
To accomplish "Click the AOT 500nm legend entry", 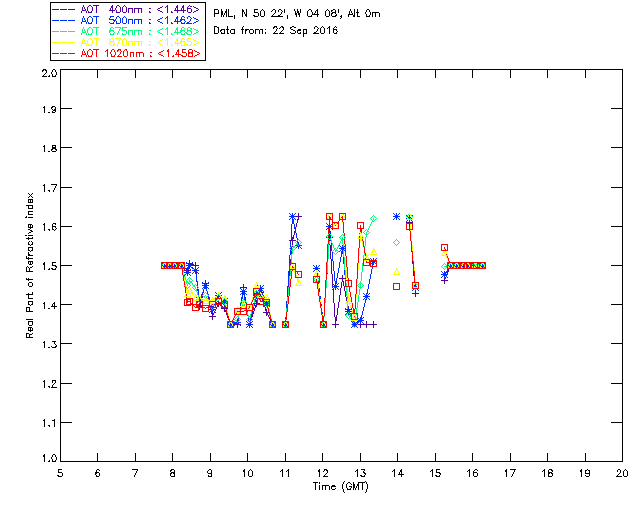I will click(x=126, y=20).
